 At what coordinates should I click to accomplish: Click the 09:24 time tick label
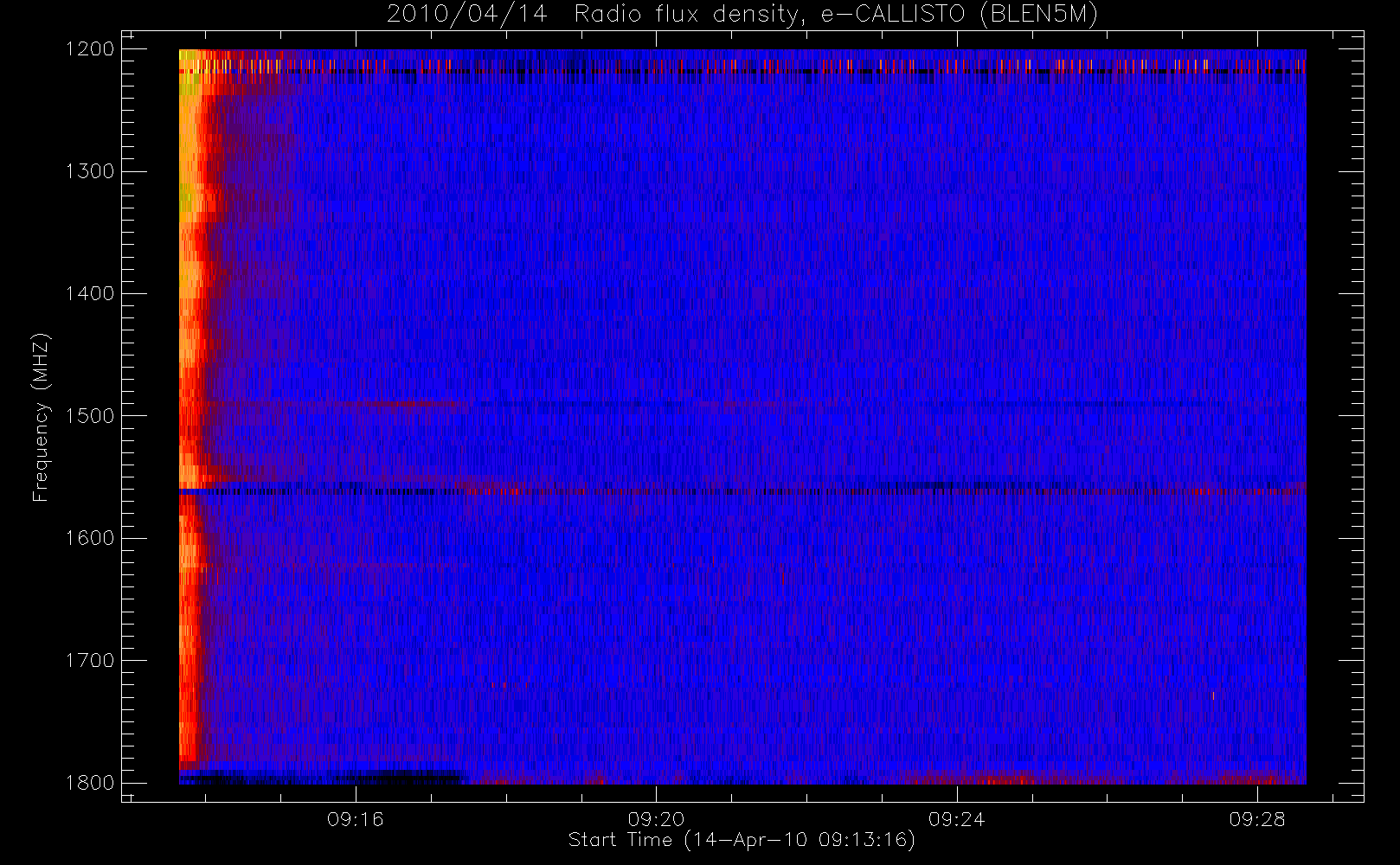click(x=956, y=819)
